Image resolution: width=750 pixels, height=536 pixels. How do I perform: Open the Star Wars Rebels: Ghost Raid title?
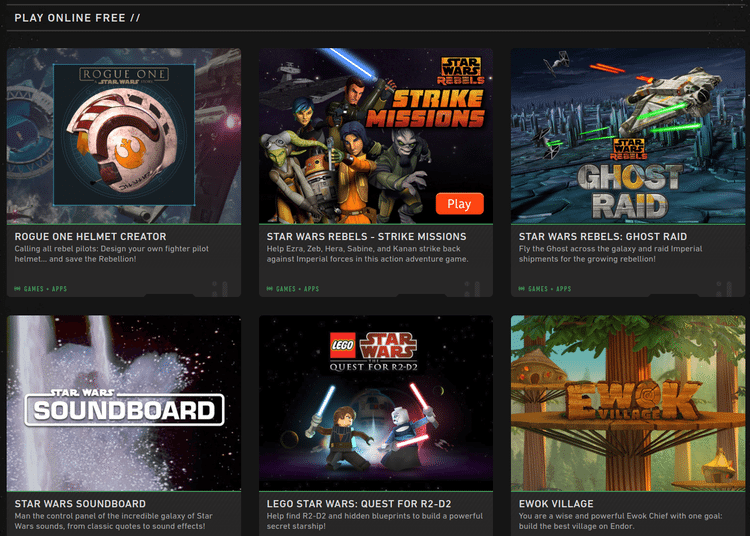[603, 237]
